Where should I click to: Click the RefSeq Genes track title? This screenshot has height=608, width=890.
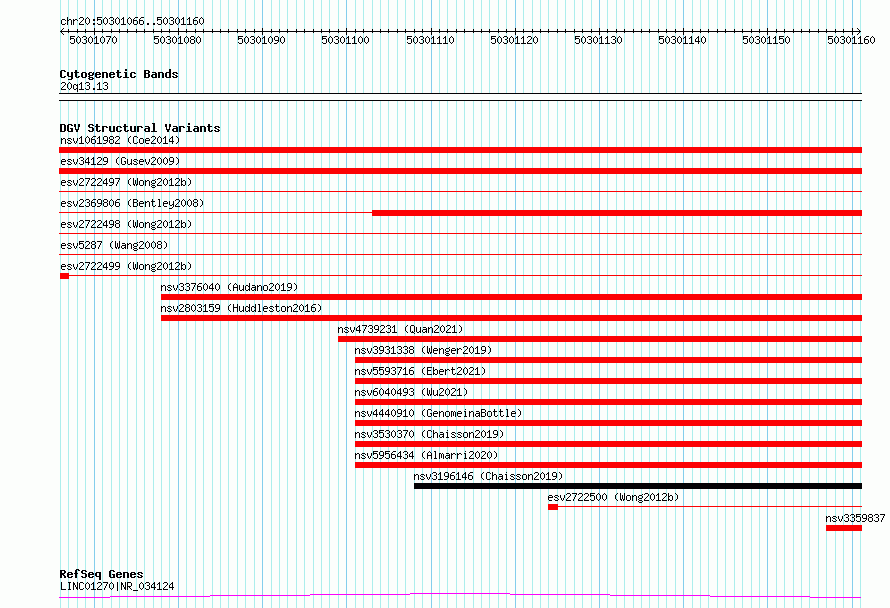tap(101, 574)
